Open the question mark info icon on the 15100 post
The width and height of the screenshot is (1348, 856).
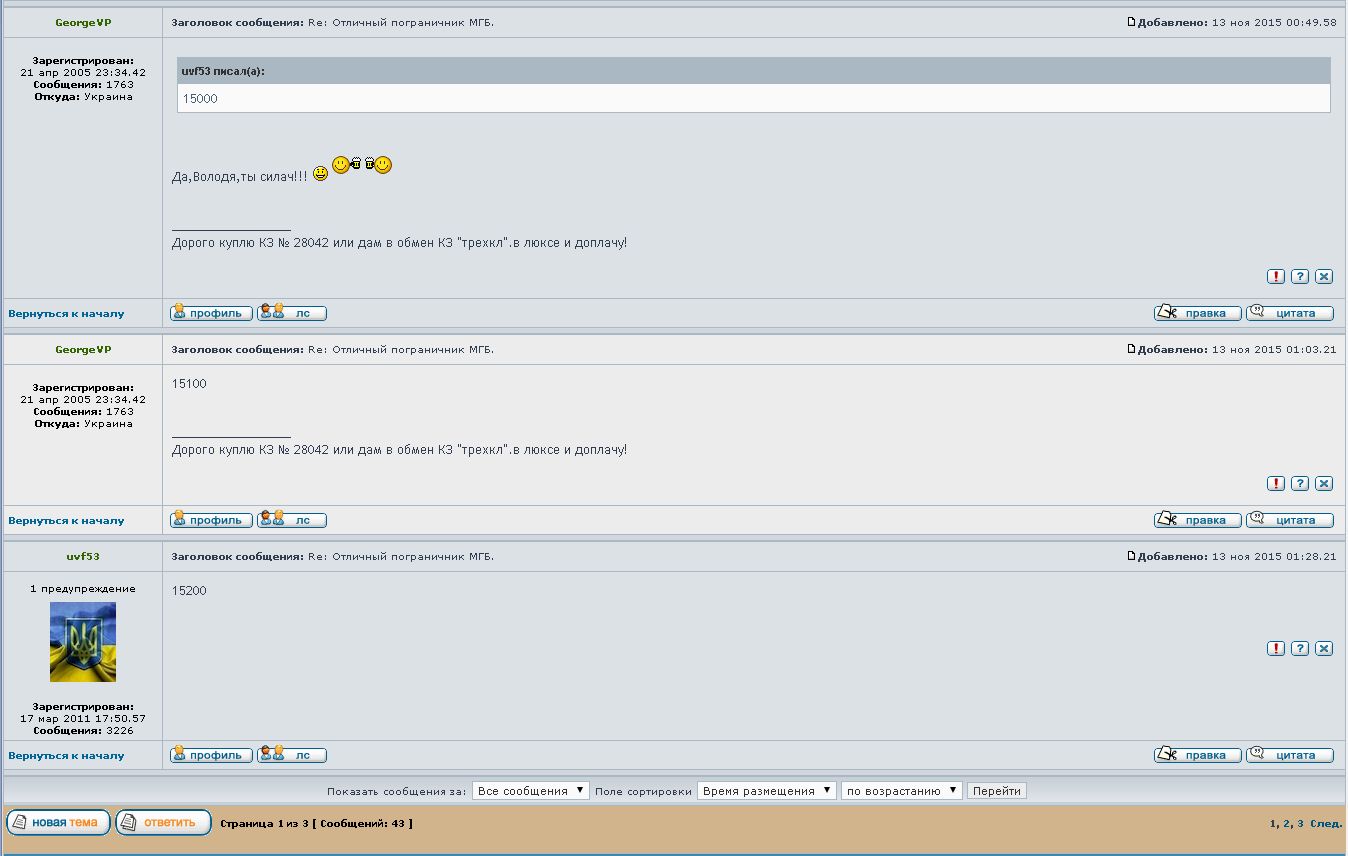point(1300,484)
